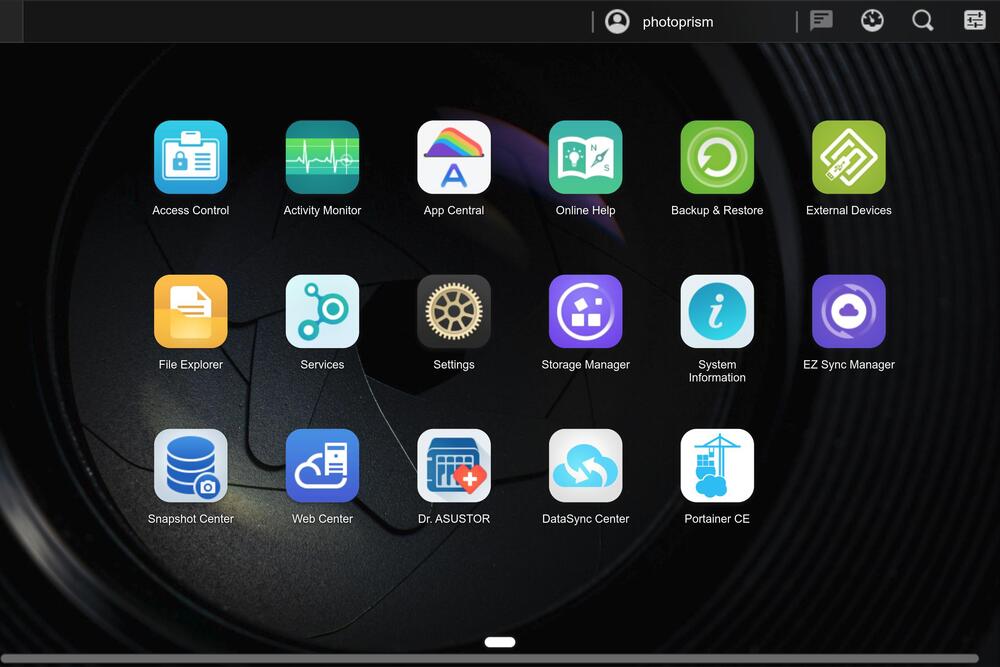Open Dr. ASUSTOR diagnostics

tap(454, 465)
